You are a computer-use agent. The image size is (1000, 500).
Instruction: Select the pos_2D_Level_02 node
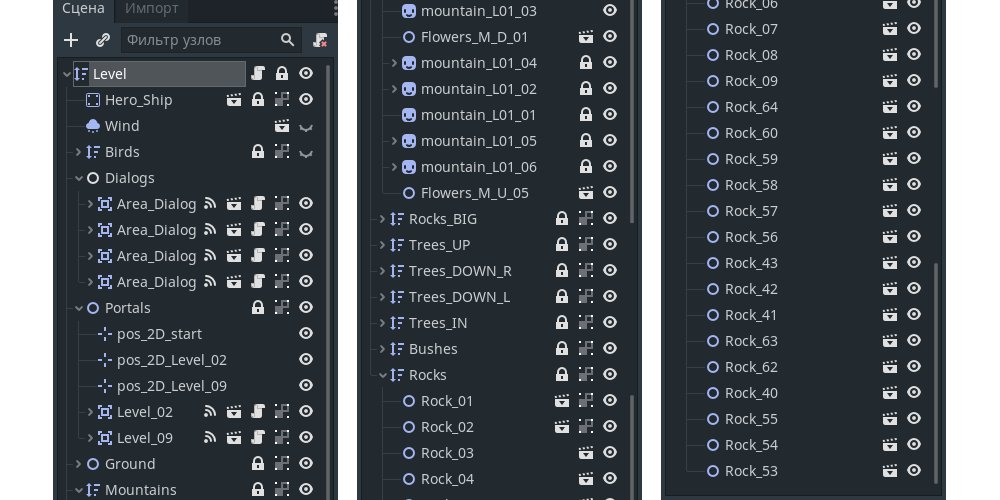pos(172,360)
